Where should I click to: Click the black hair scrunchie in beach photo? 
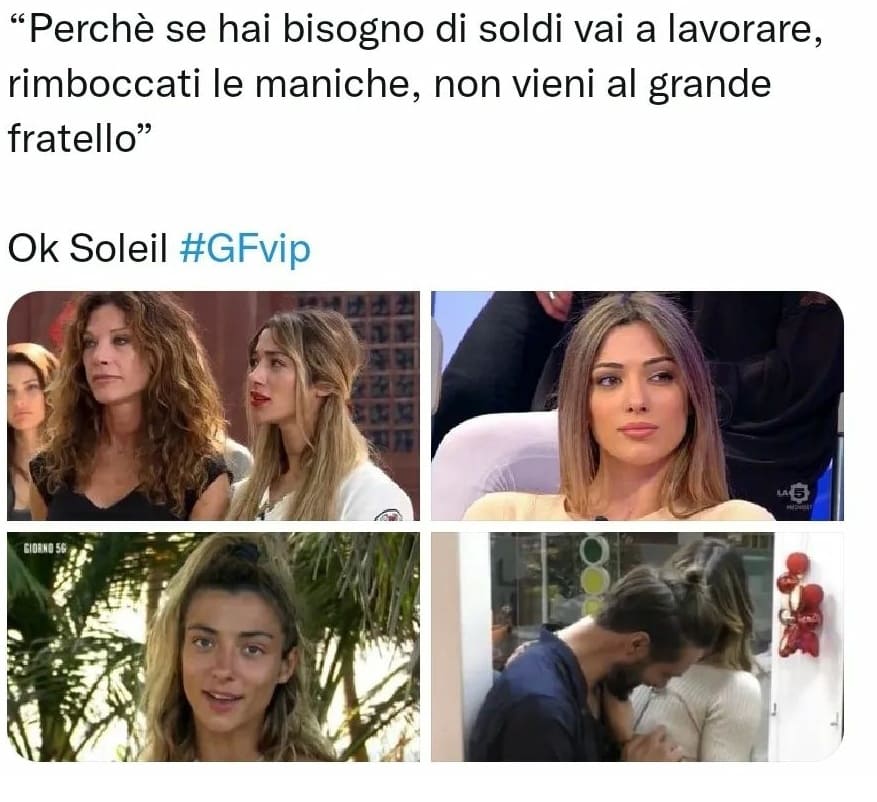click(244, 553)
